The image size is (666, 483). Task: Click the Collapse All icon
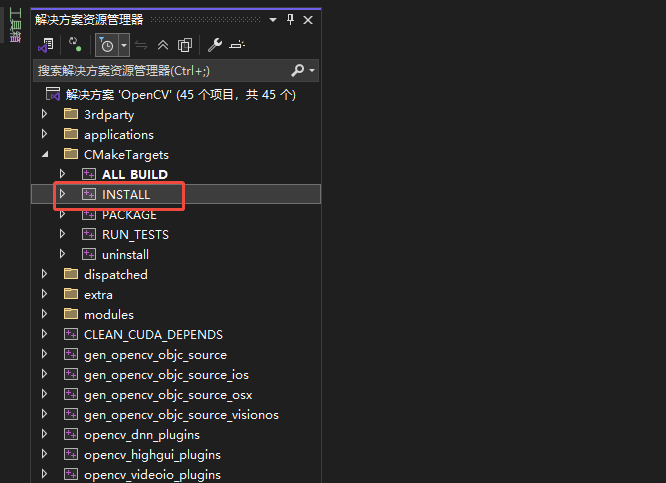[163, 45]
